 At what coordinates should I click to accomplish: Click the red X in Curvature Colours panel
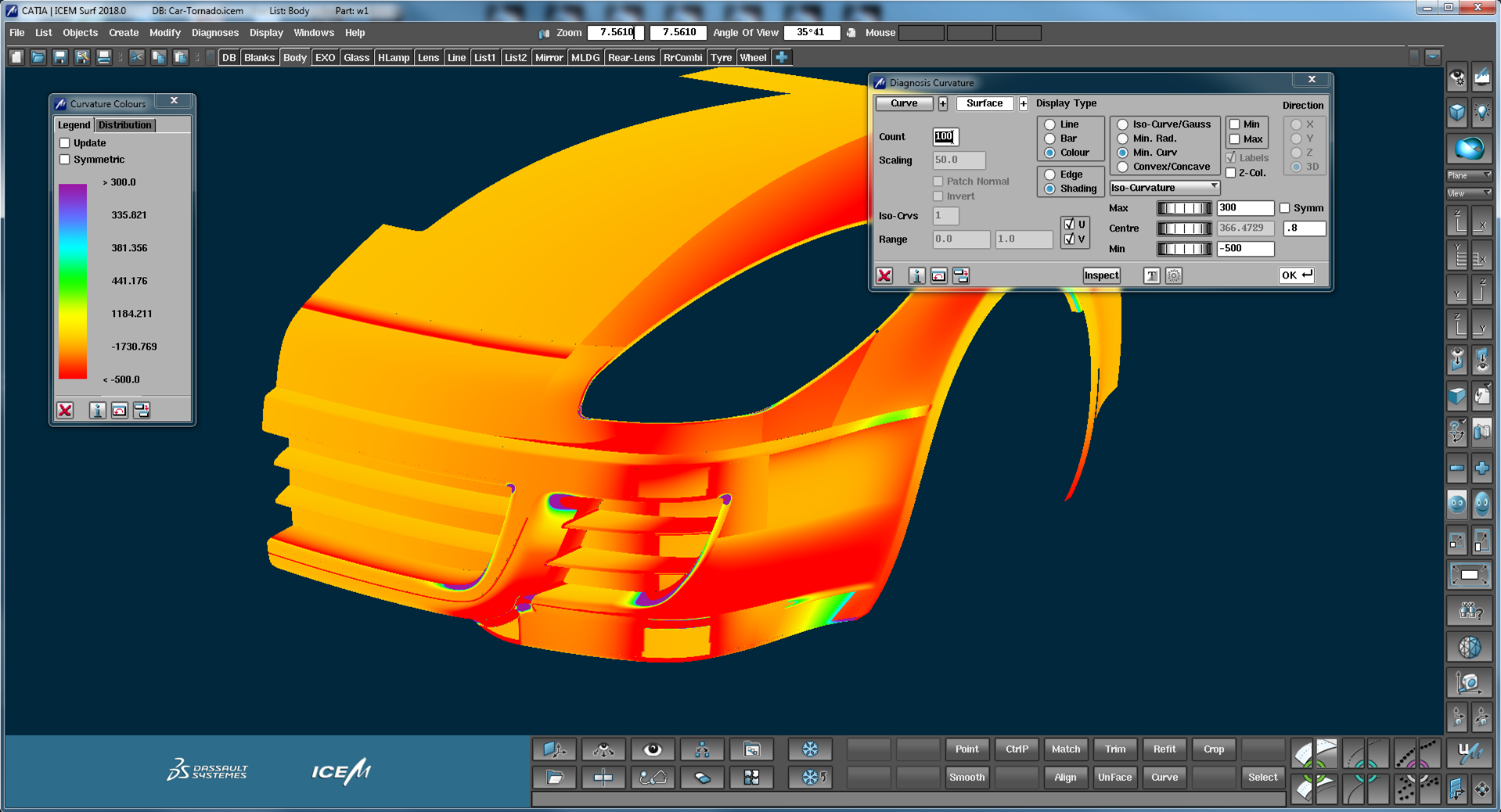[x=66, y=411]
